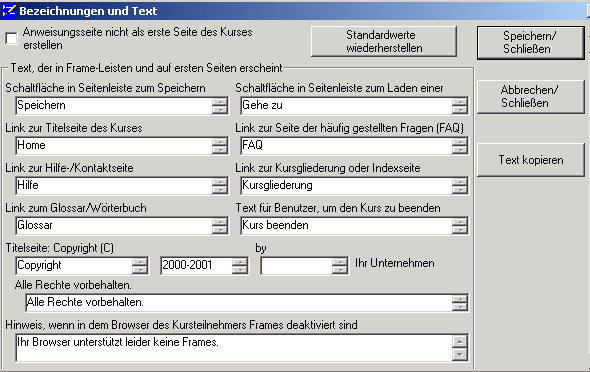Click up arrow of the Kursgliederung field

click(460, 182)
